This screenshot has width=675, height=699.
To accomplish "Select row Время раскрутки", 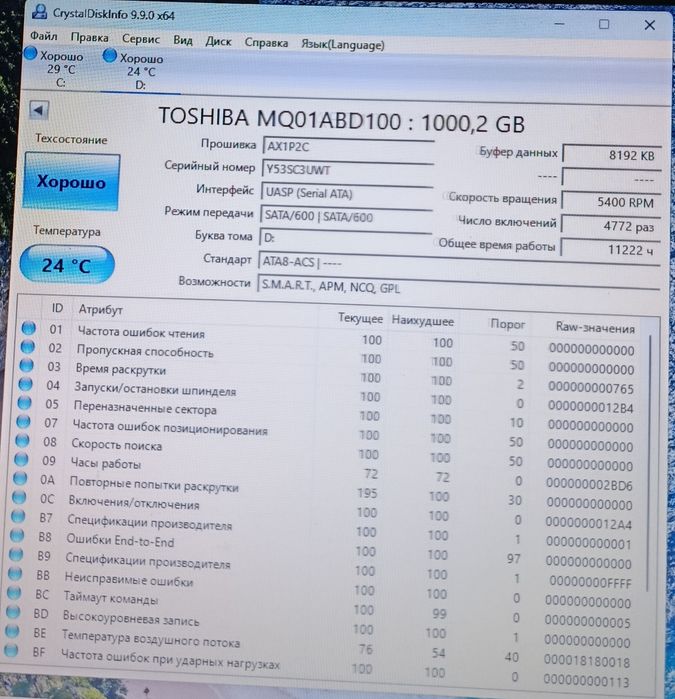I will [328, 375].
